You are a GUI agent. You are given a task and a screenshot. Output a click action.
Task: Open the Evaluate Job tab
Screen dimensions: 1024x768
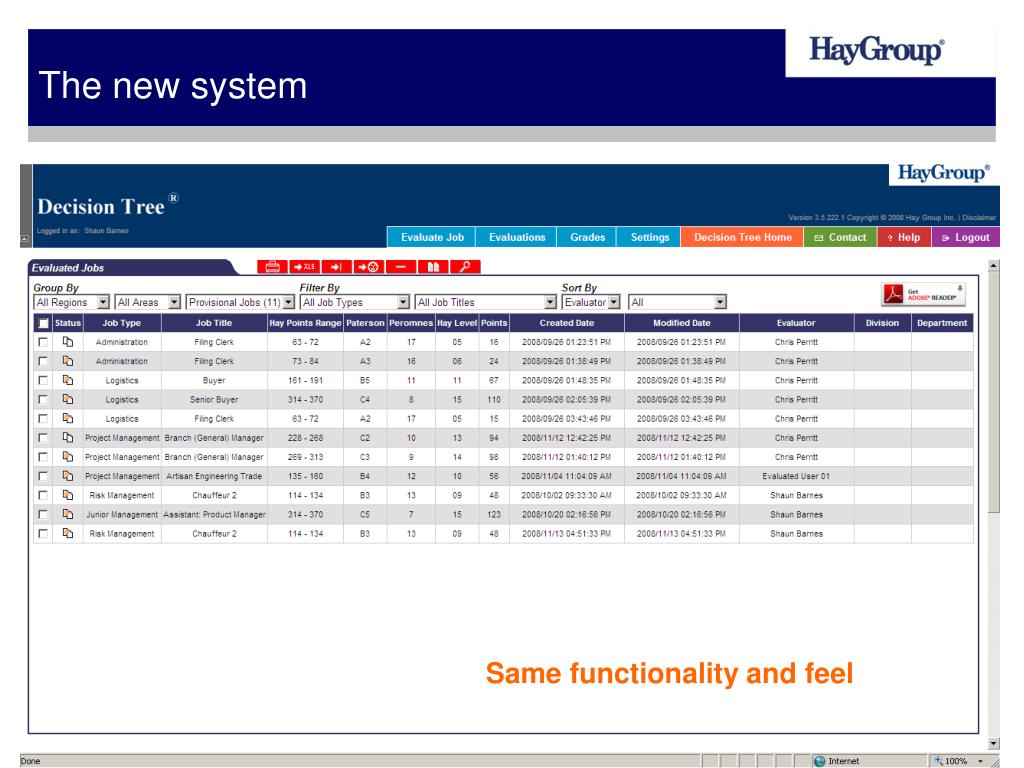pos(432,237)
